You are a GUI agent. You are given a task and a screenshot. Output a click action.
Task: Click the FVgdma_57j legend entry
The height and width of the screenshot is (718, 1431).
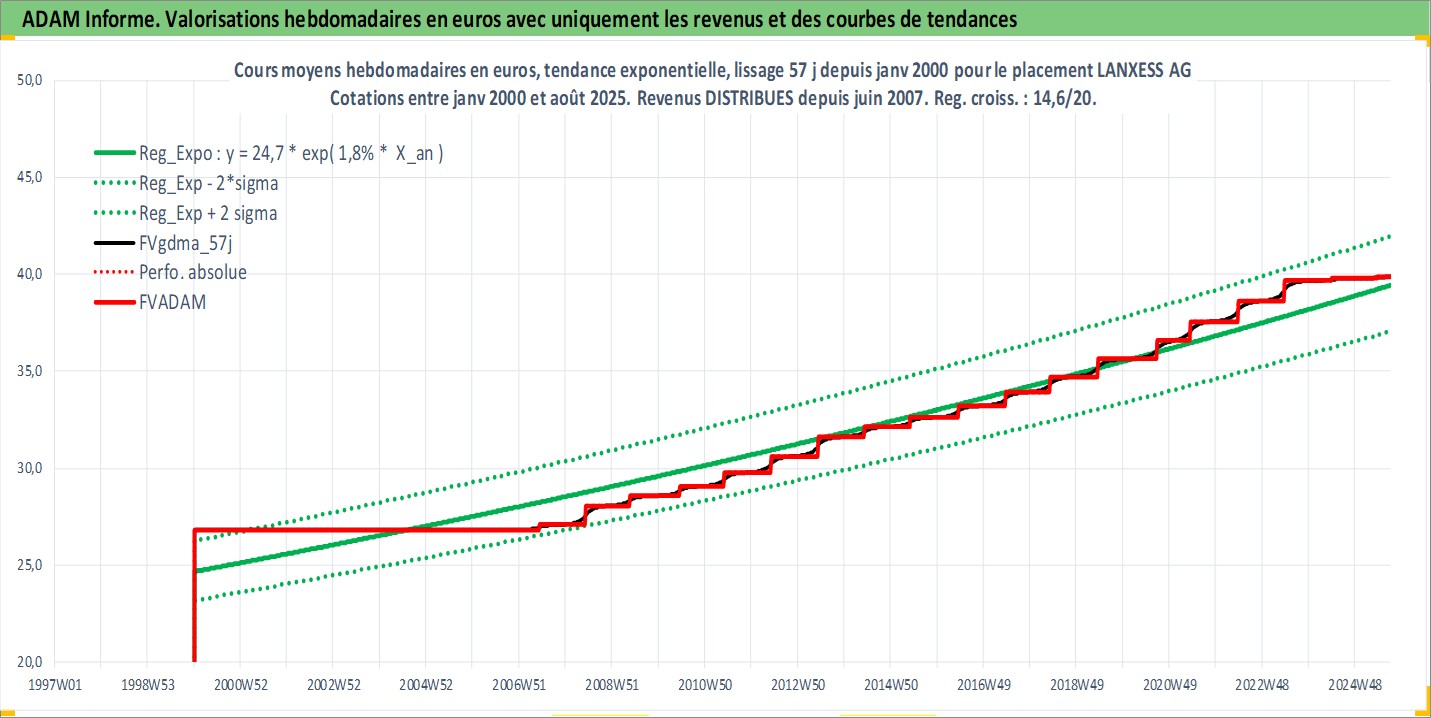[162, 243]
